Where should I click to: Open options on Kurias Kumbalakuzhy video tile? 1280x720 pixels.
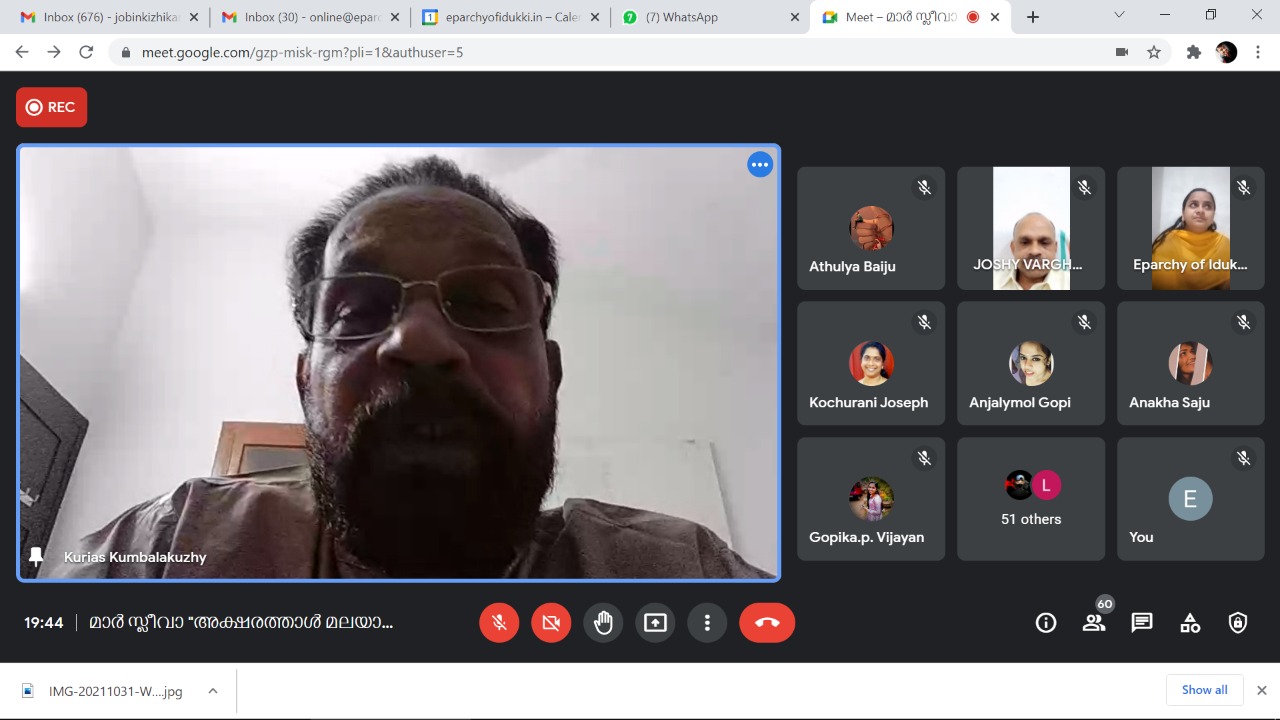pyautogui.click(x=760, y=165)
